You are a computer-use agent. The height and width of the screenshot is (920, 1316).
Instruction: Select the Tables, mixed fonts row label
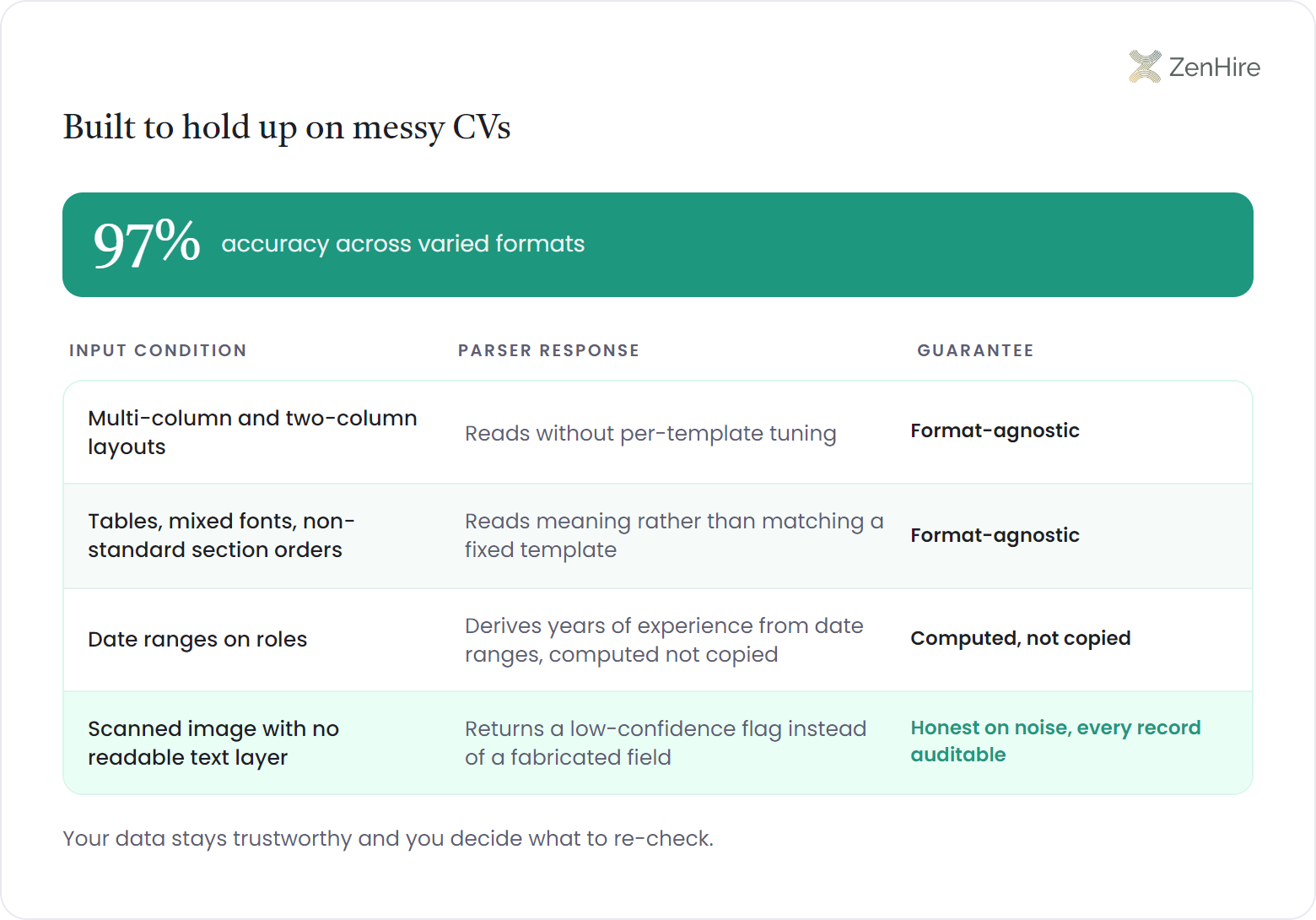pyautogui.click(x=221, y=535)
